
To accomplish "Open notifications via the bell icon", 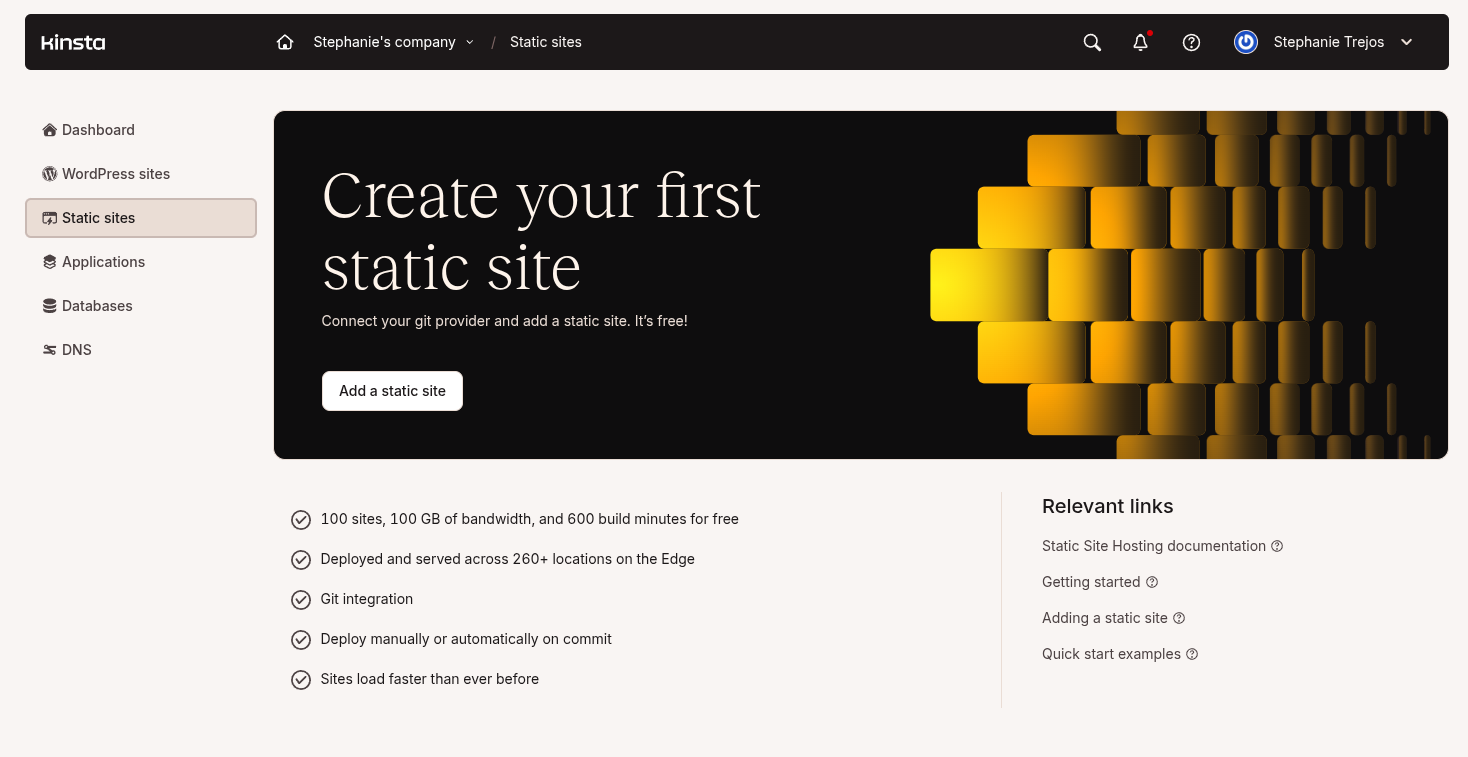I will point(1140,42).
